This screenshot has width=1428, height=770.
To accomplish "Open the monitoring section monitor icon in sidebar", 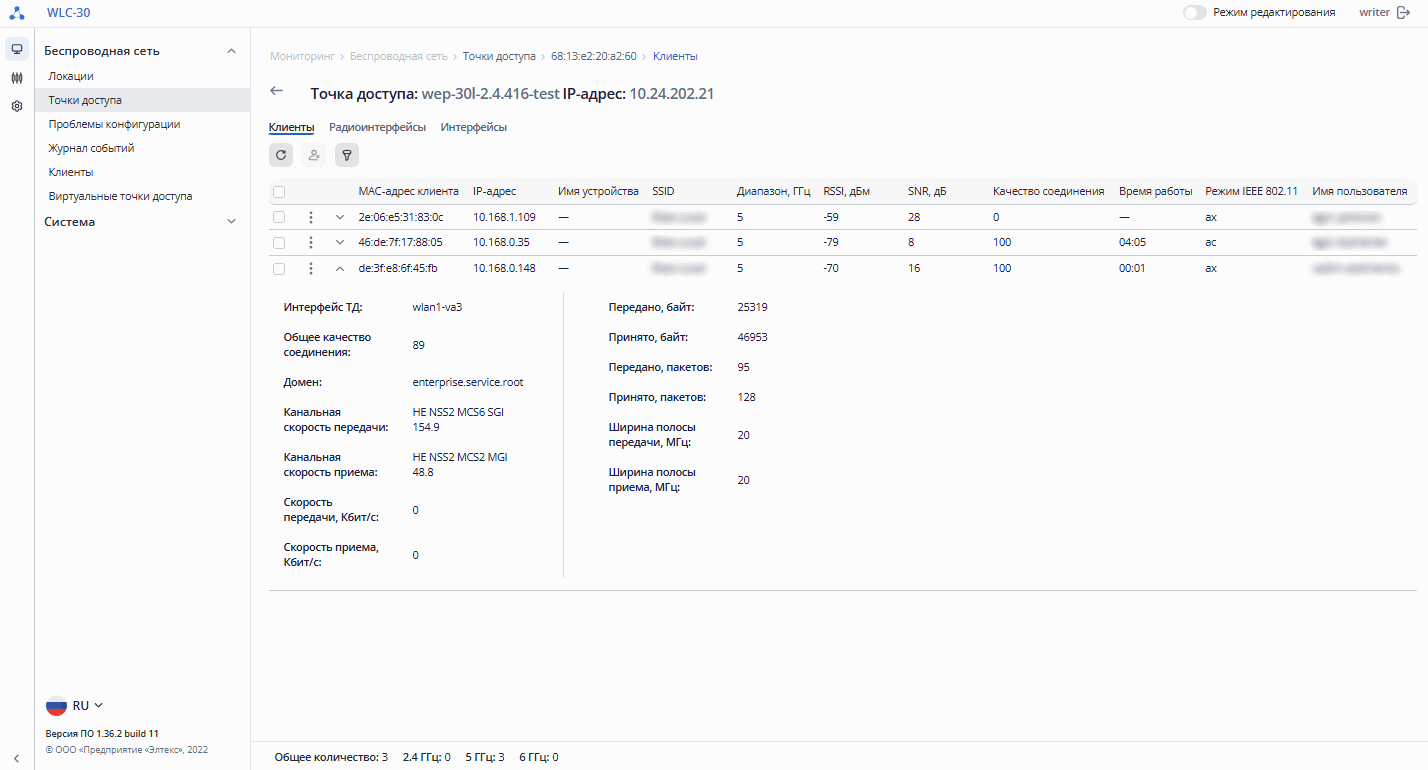I will [x=17, y=49].
